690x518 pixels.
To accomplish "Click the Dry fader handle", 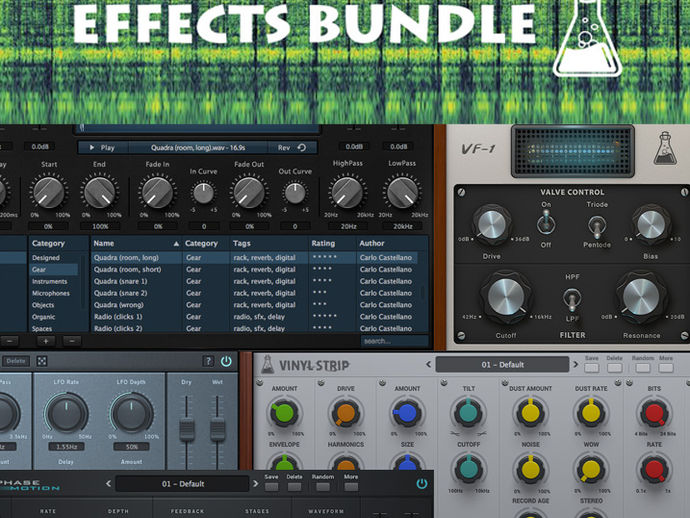I will point(187,430).
